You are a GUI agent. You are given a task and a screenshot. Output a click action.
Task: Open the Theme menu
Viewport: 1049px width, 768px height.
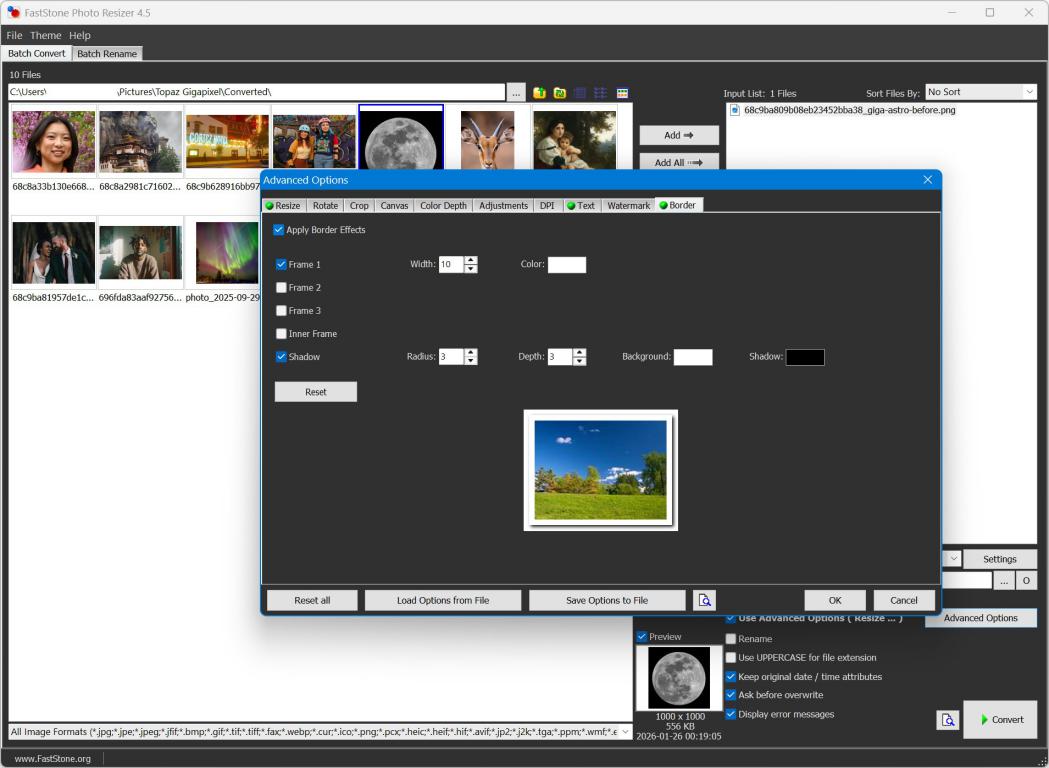(x=45, y=35)
